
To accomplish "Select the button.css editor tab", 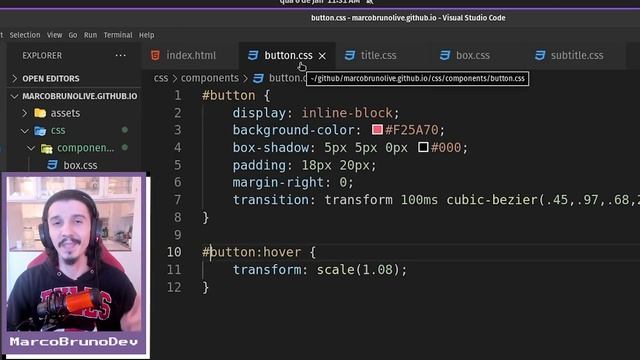I will 288,56.
